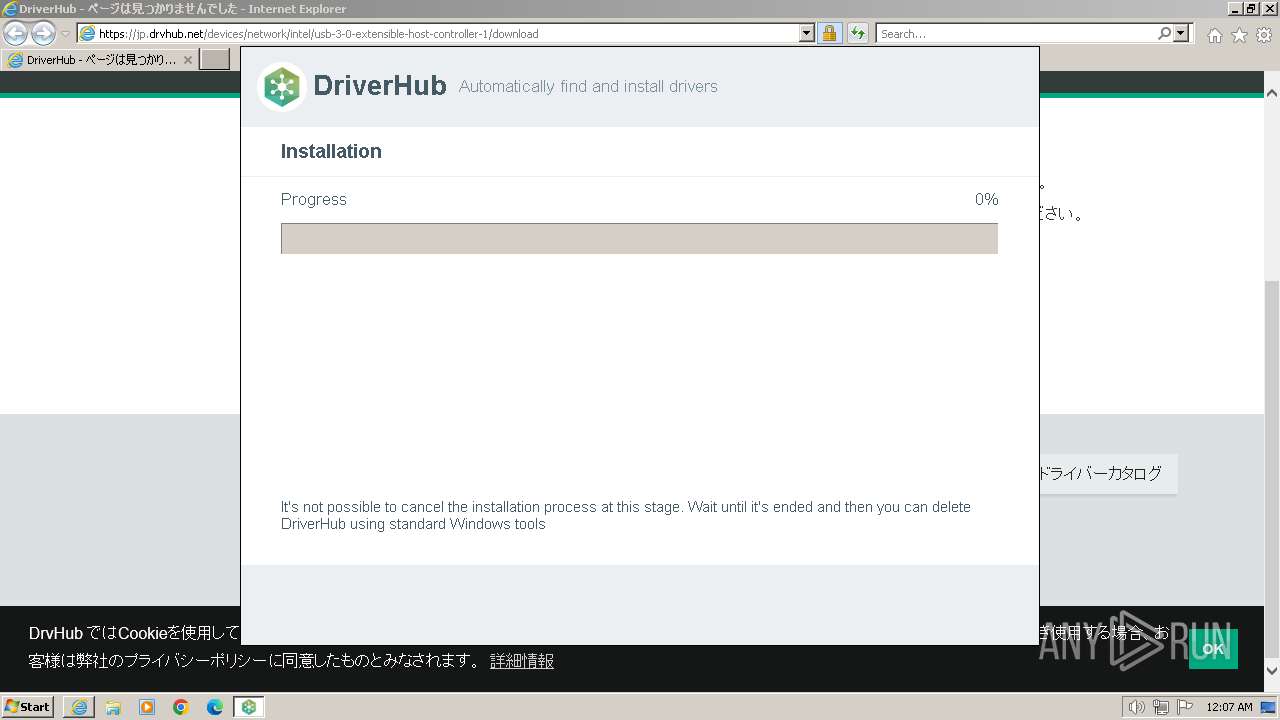Go back with Internet Explorer back arrow

coord(16,33)
